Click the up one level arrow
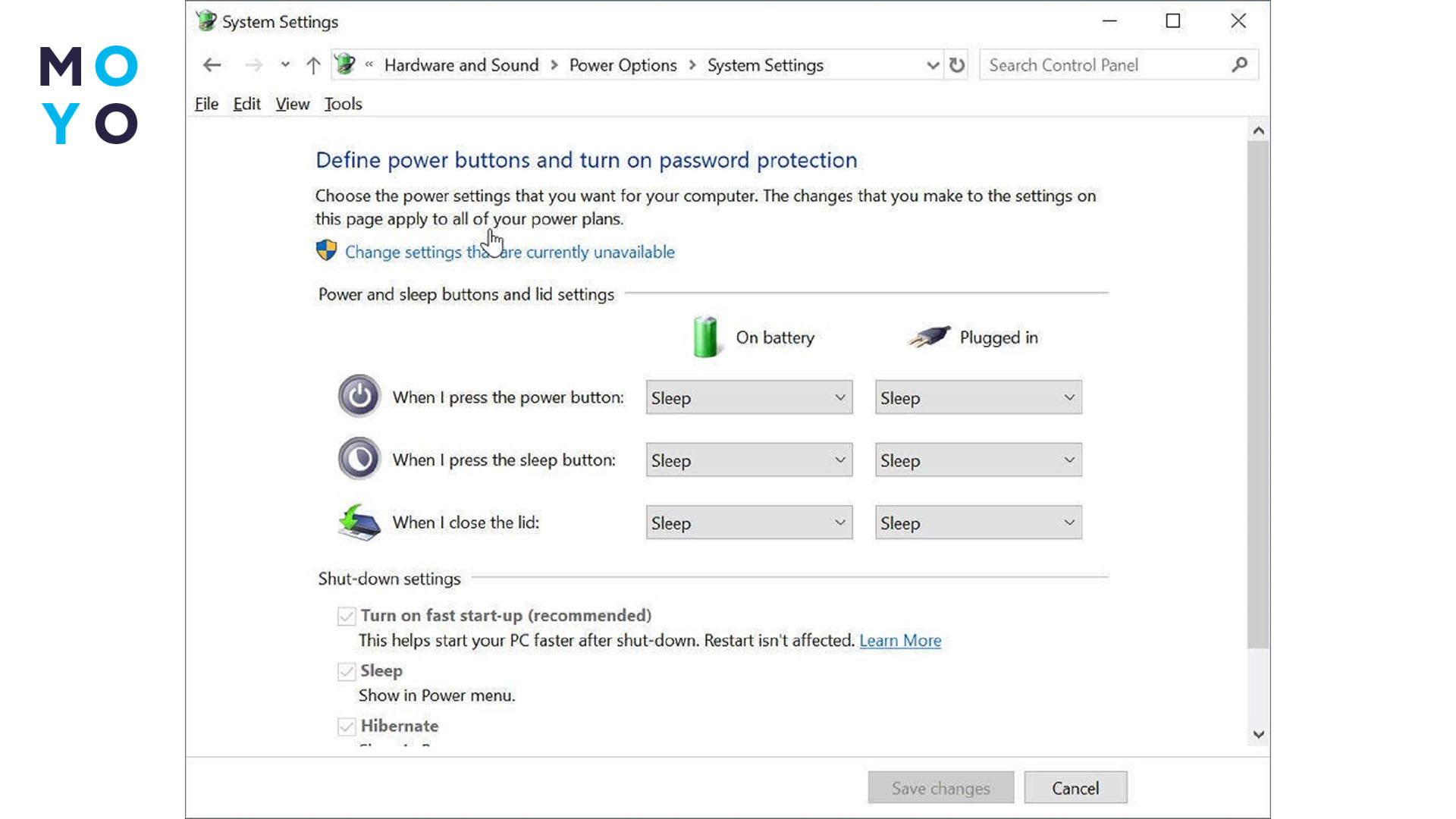 [313, 65]
